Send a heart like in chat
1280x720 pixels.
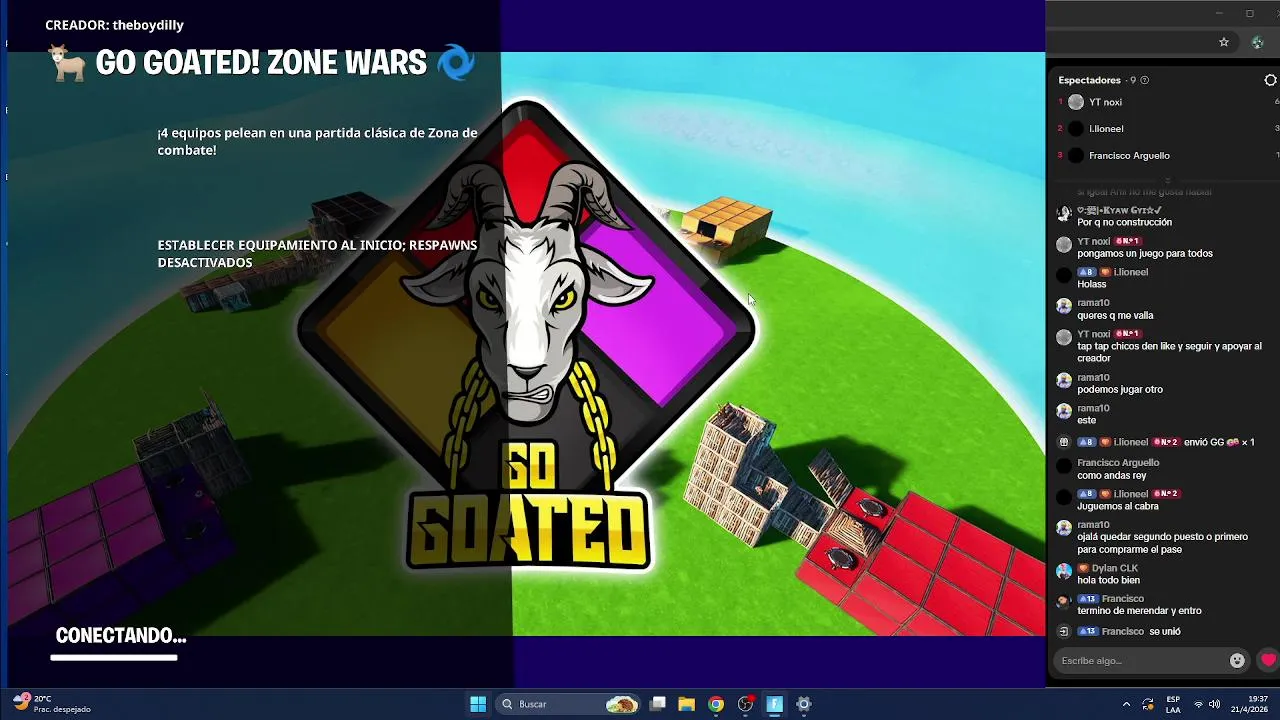(1269, 660)
